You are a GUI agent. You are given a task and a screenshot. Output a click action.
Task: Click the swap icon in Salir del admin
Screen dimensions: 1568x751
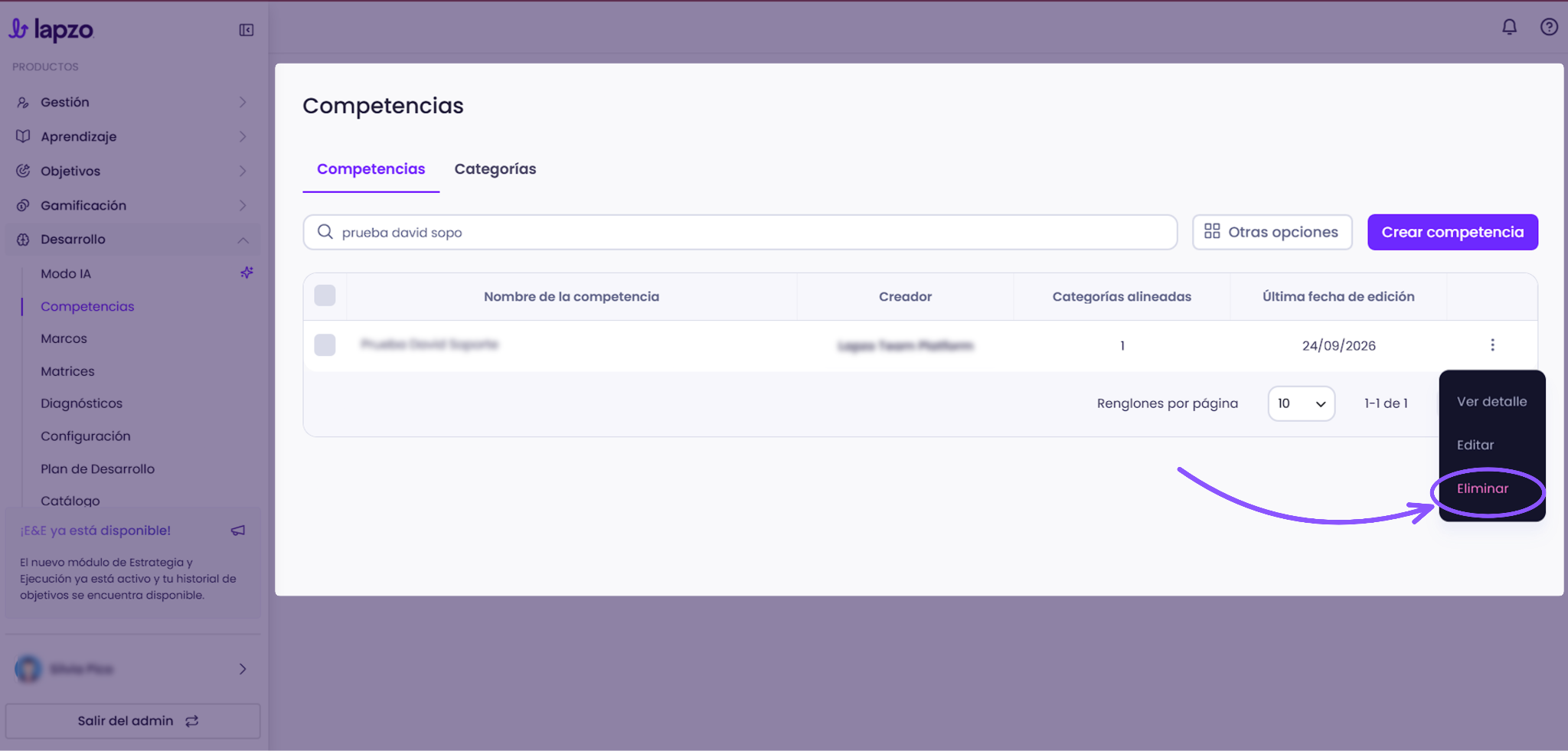tap(192, 721)
